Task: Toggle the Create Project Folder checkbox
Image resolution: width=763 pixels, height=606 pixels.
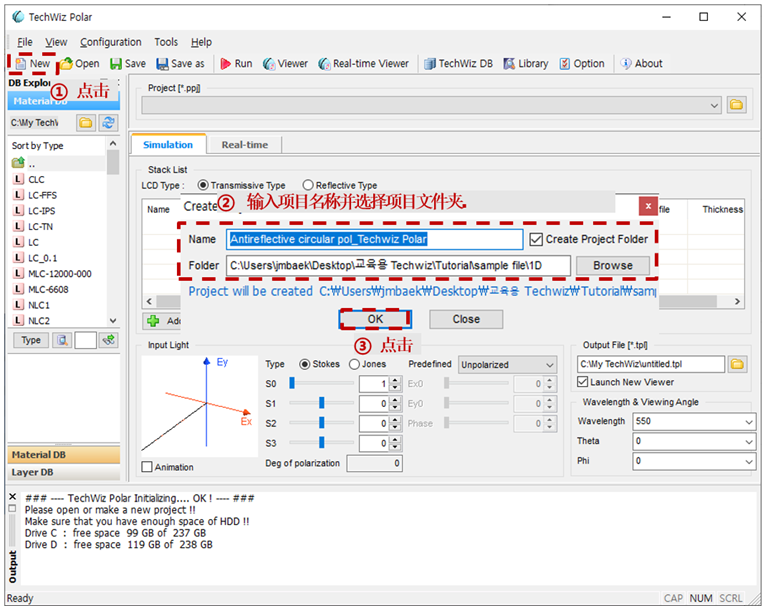Action: coord(536,239)
